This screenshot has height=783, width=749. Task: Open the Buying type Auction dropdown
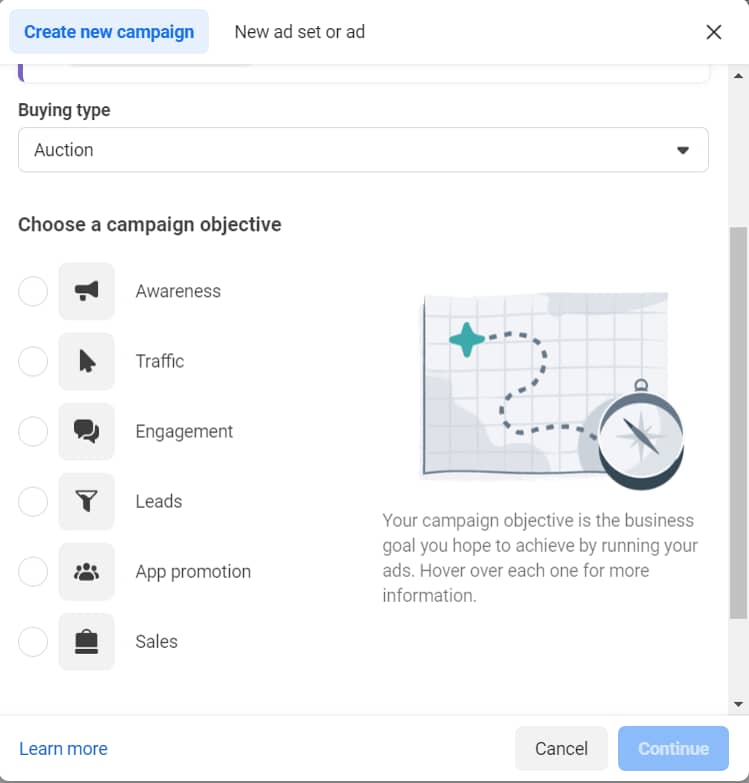coord(363,150)
